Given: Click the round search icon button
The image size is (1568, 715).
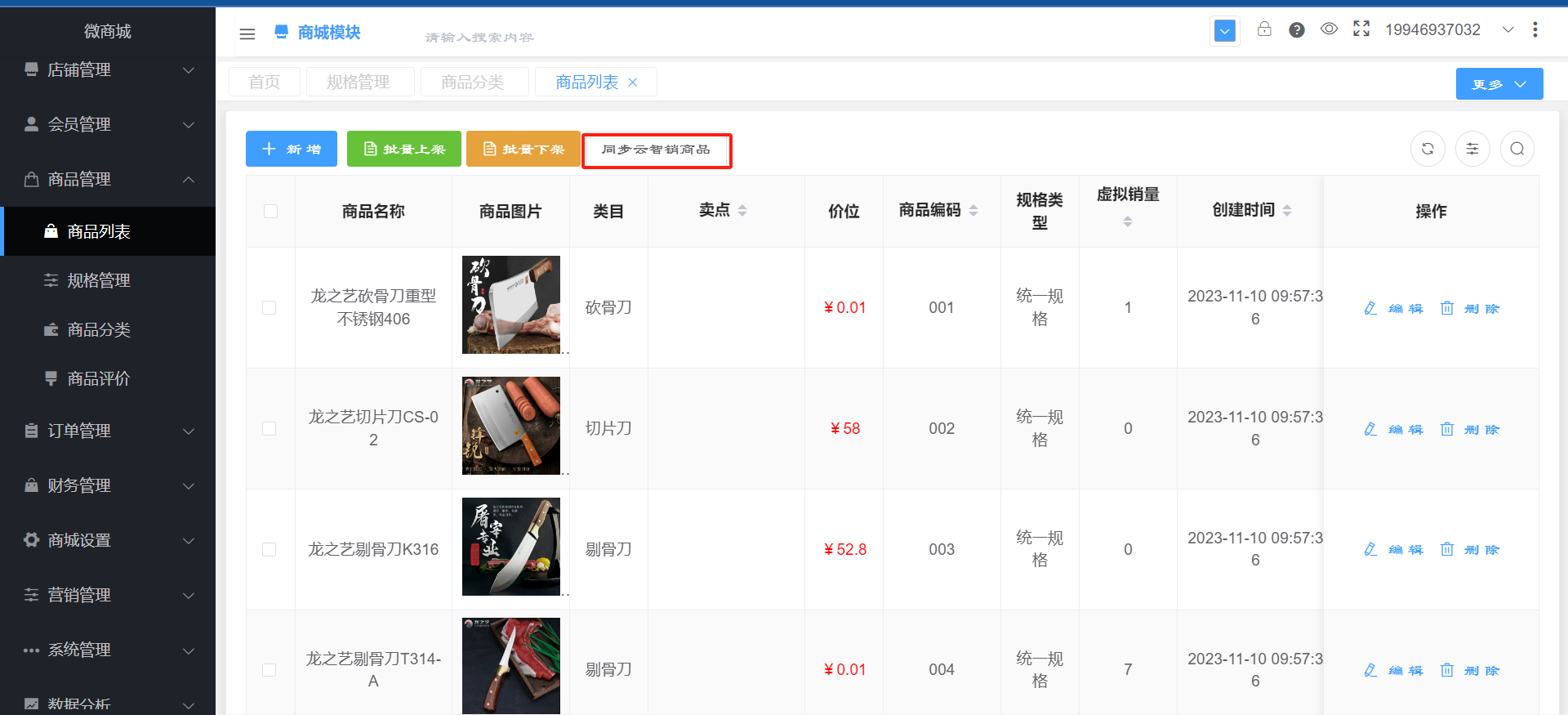Looking at the screenshot, I should pyautogui.click(x=1517, y=149).
